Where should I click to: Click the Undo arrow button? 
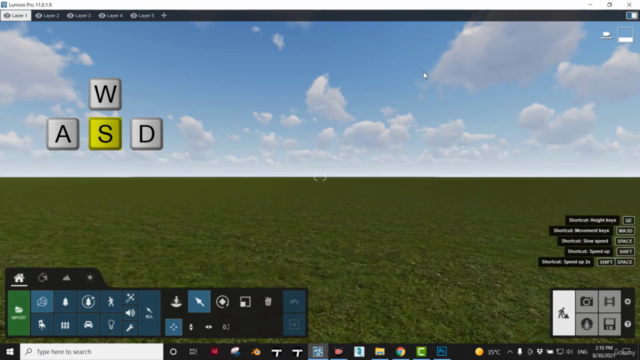(294, 302)
